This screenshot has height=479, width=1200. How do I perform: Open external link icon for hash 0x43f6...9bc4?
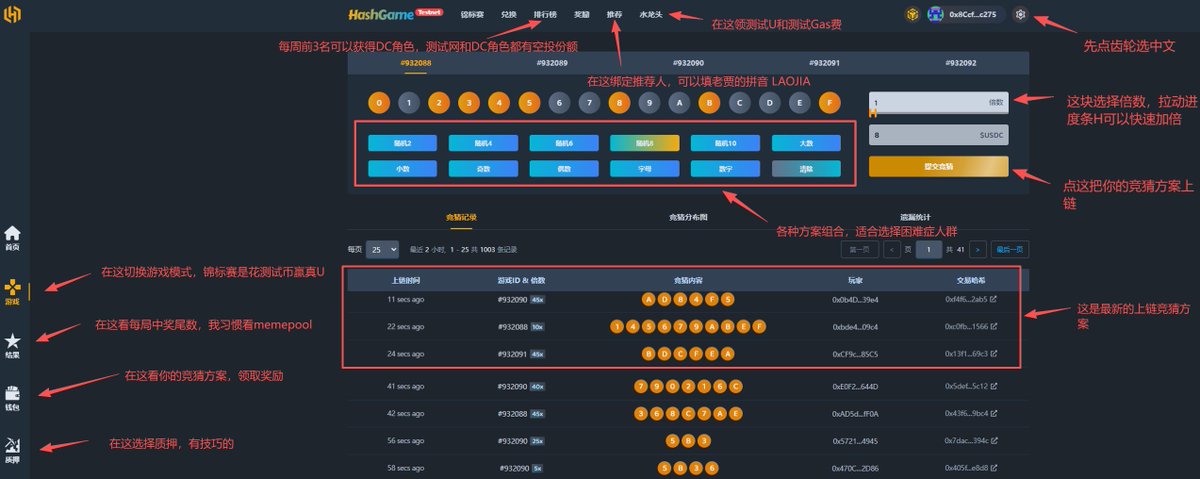[x=993, y=412]
